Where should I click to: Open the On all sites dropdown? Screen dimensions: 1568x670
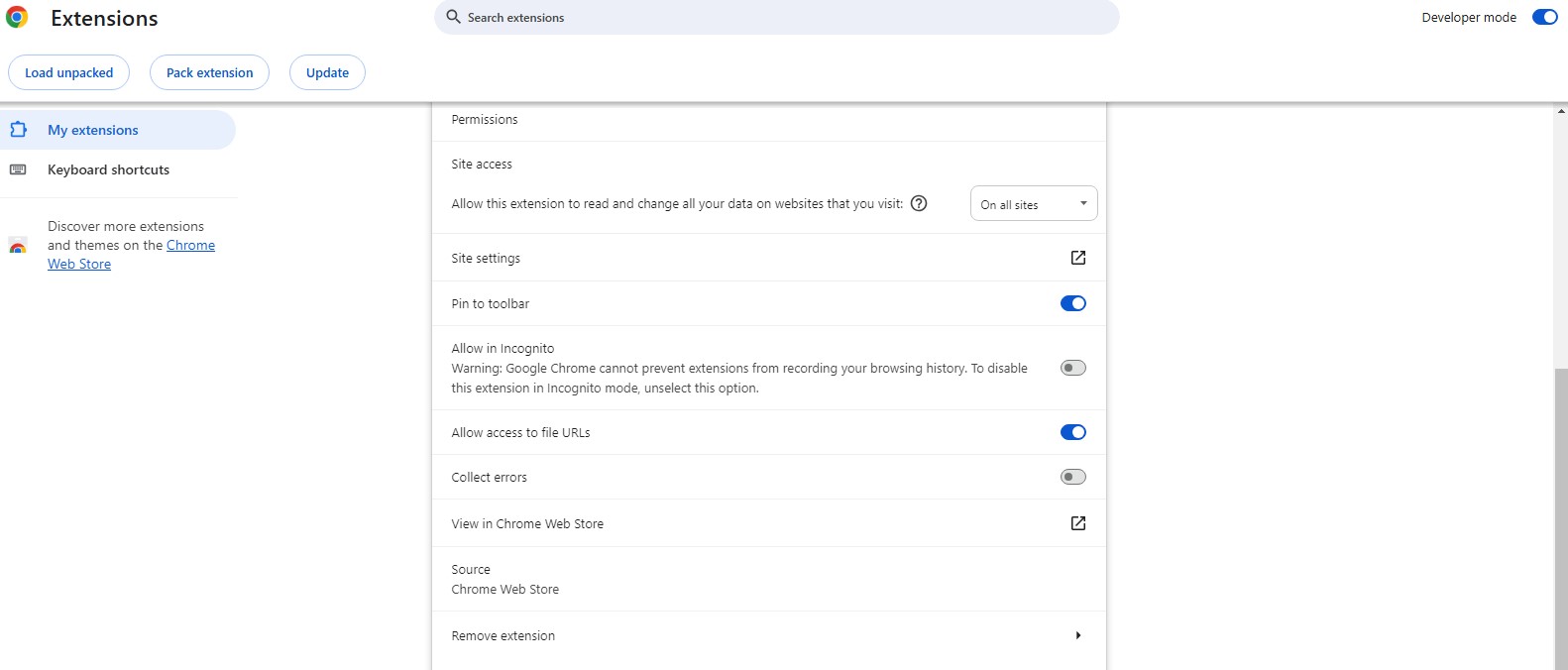pos(1034,203)
